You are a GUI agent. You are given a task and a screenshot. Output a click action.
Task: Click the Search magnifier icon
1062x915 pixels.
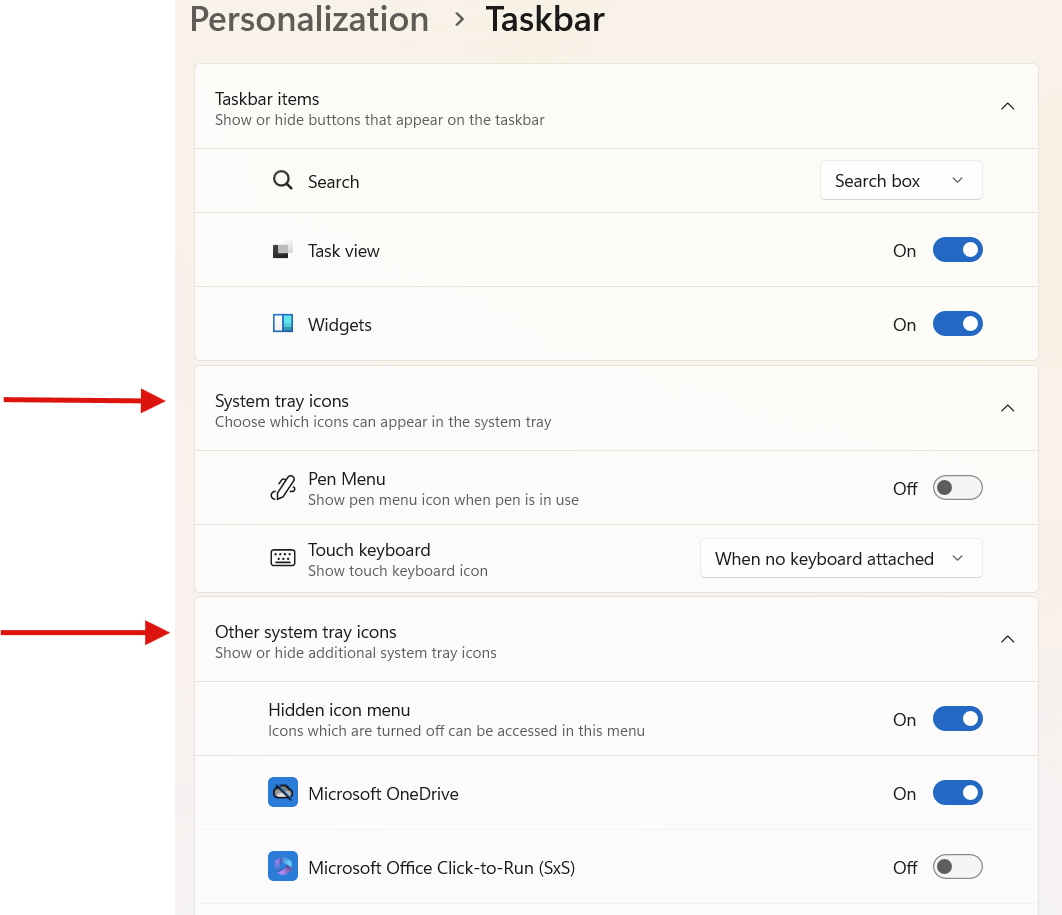coord(282,180)
